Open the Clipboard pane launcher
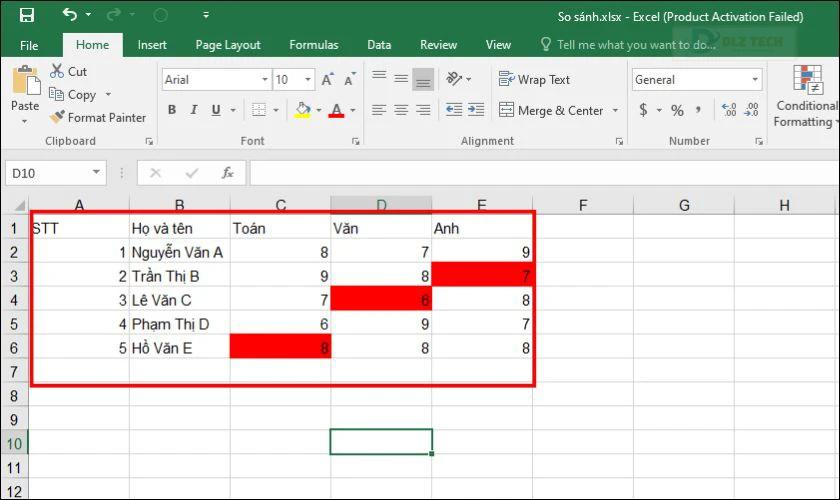The height and width of the screenshot is (500, 840). [149, 141]
